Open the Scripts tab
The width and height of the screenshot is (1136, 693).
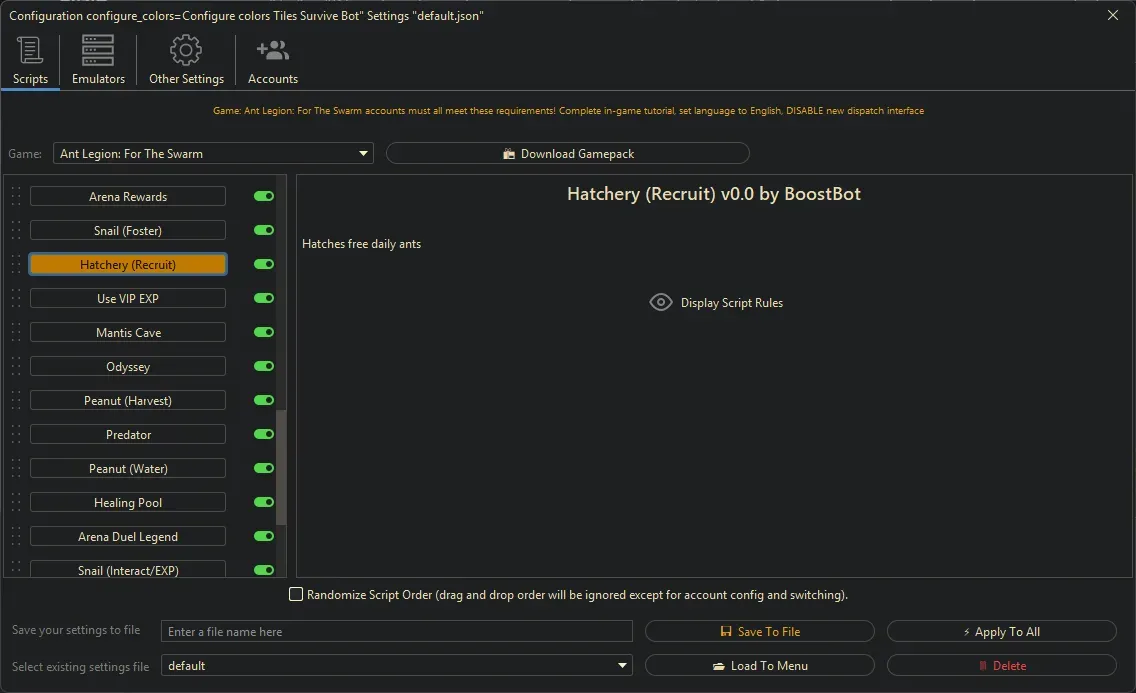tap(30, 60)
